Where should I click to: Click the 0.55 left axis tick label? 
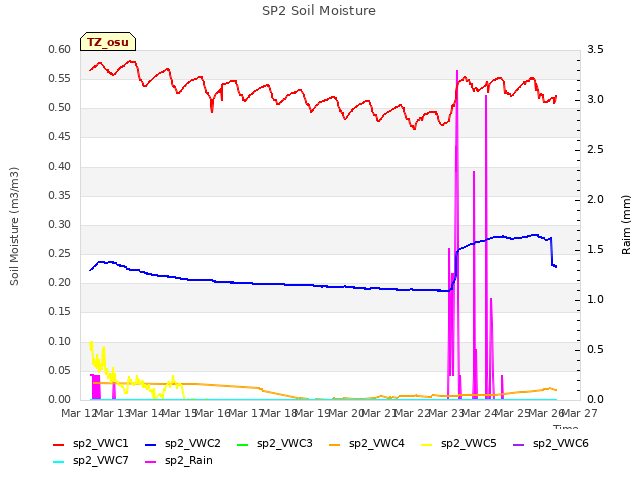coord(60,78)
